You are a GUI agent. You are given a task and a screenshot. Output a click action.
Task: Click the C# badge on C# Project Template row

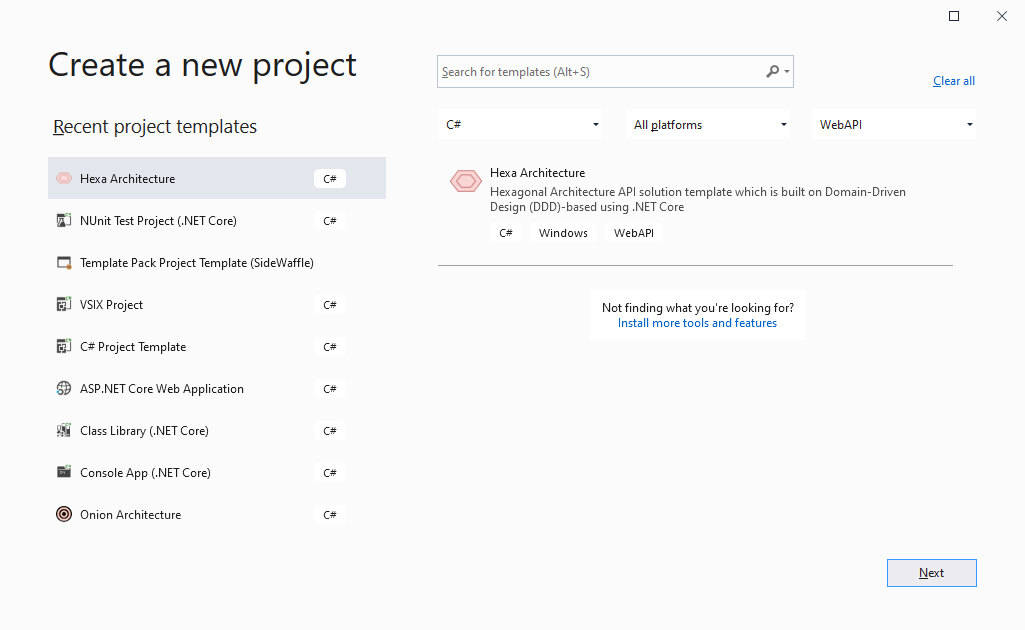click(329, 347)
